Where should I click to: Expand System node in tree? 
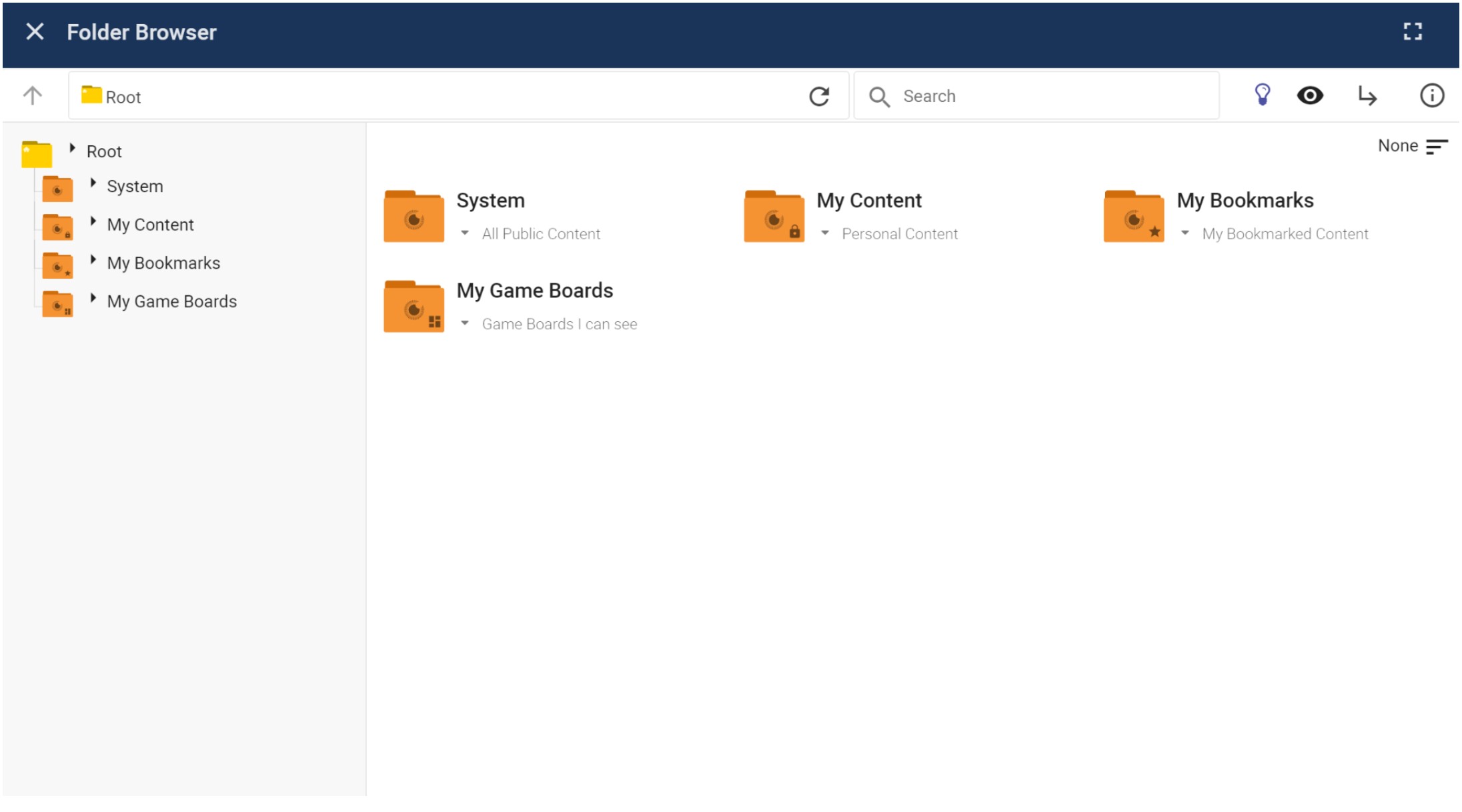pyautogui.click(x=93, y=183)
